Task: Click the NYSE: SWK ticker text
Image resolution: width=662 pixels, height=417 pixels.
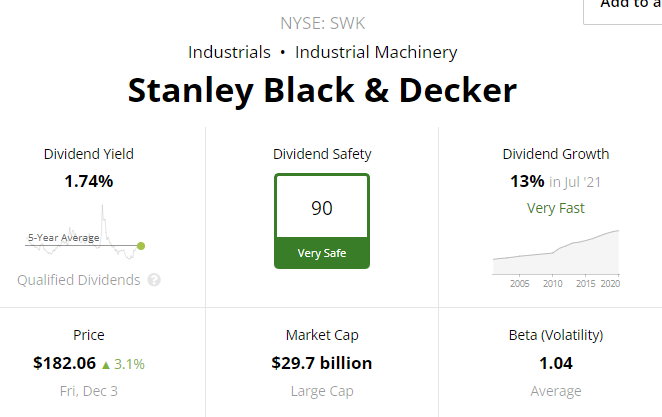Action: pyautogui.click(x=323, y=23)
